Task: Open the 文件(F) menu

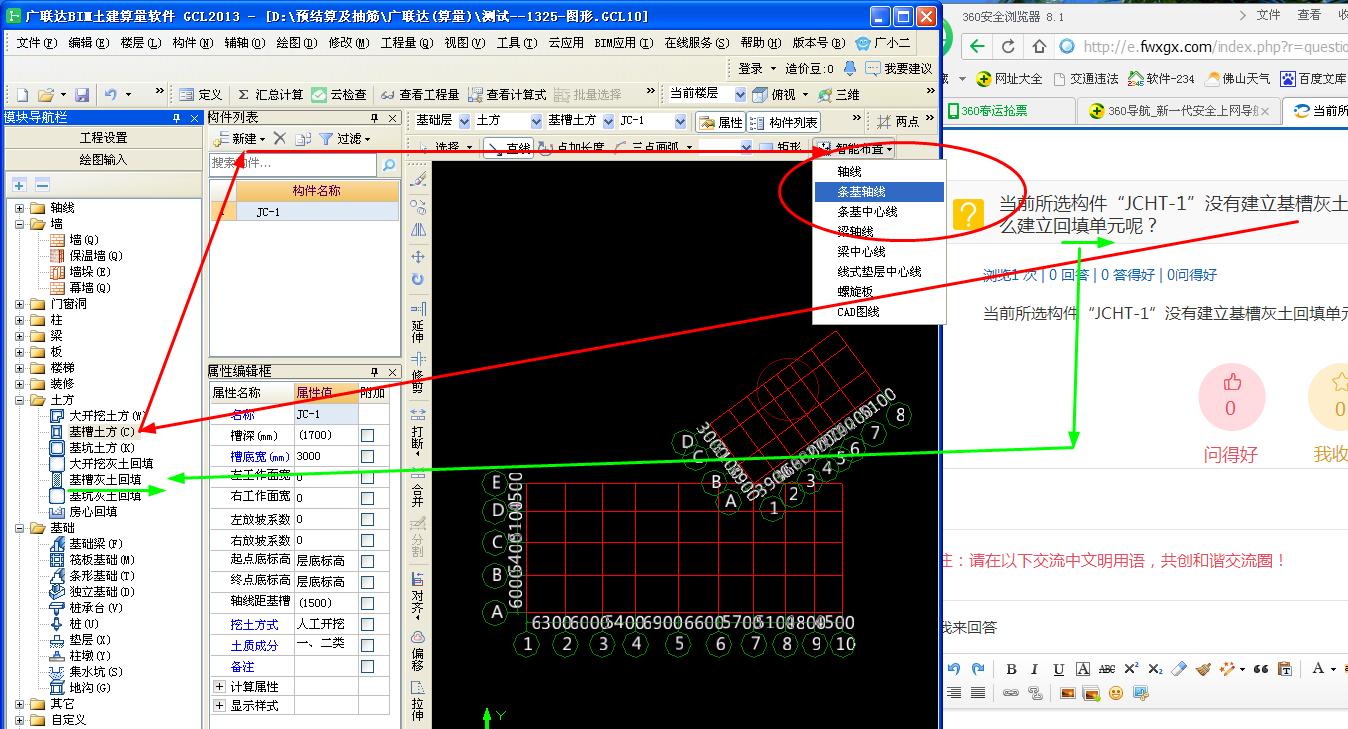Action: [x=36, y=43]
